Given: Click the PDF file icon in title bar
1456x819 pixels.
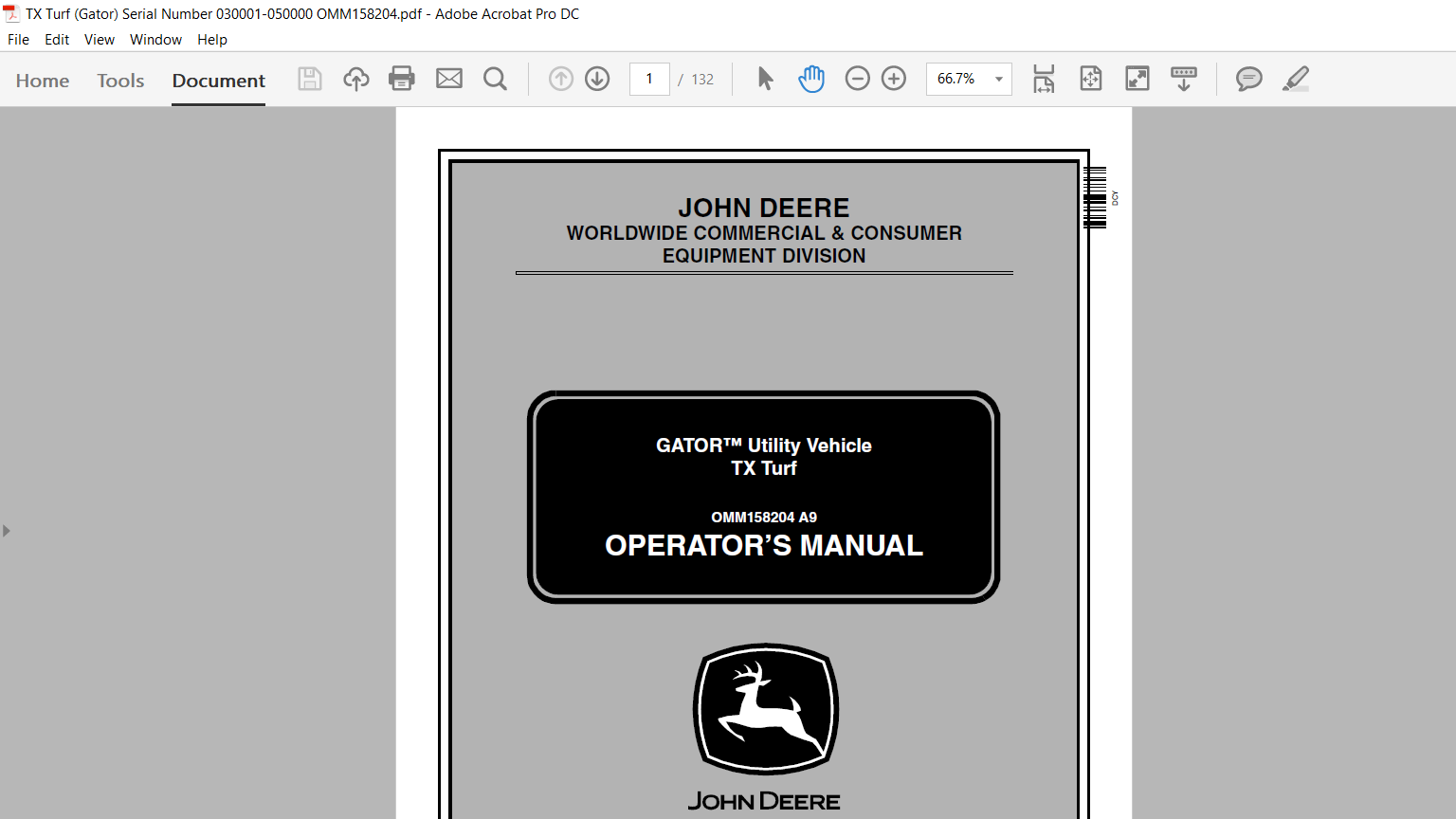Looking at the screenshot, I should [11, 14].
